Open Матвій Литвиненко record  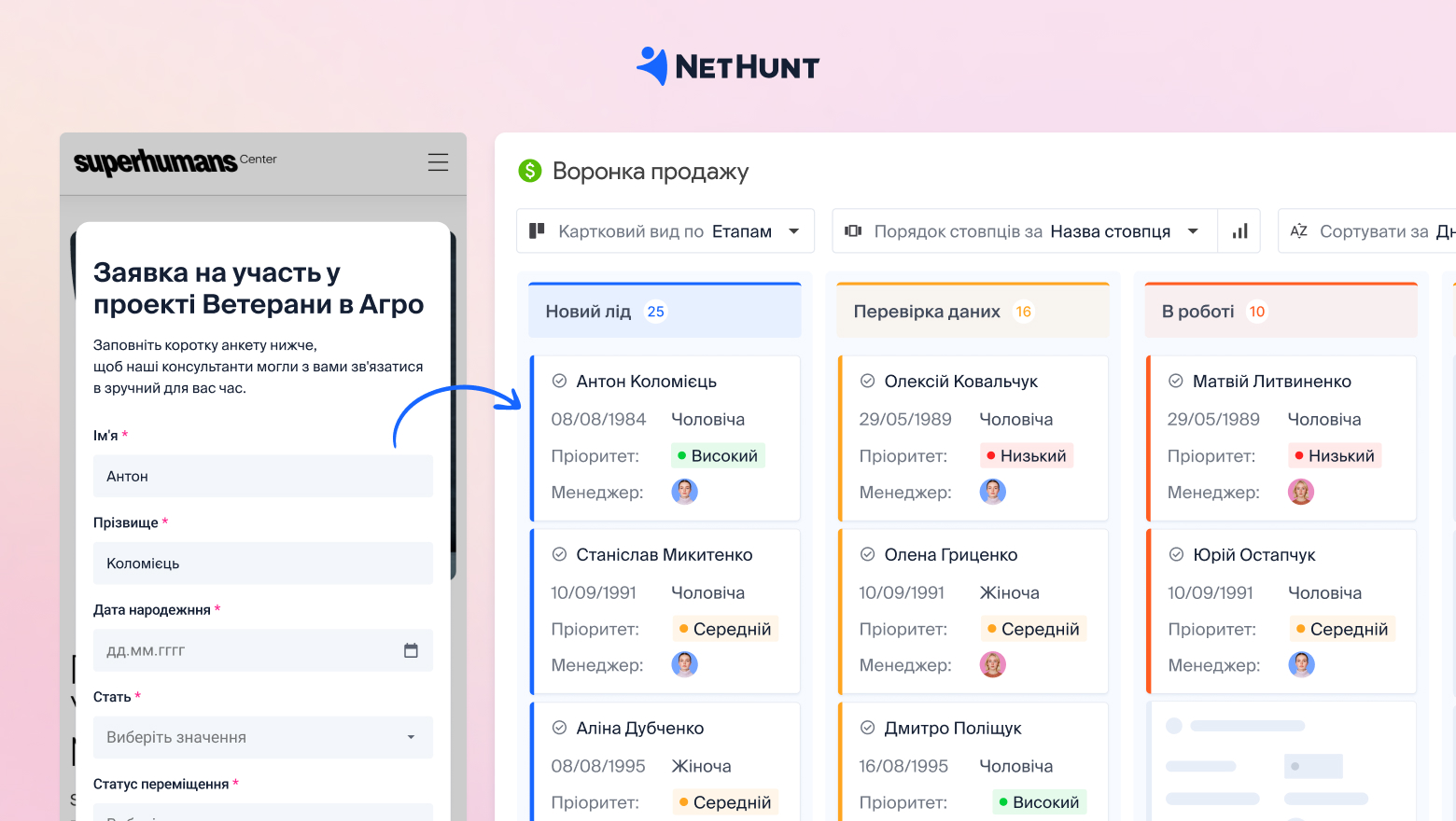(x=1272, y=382)
